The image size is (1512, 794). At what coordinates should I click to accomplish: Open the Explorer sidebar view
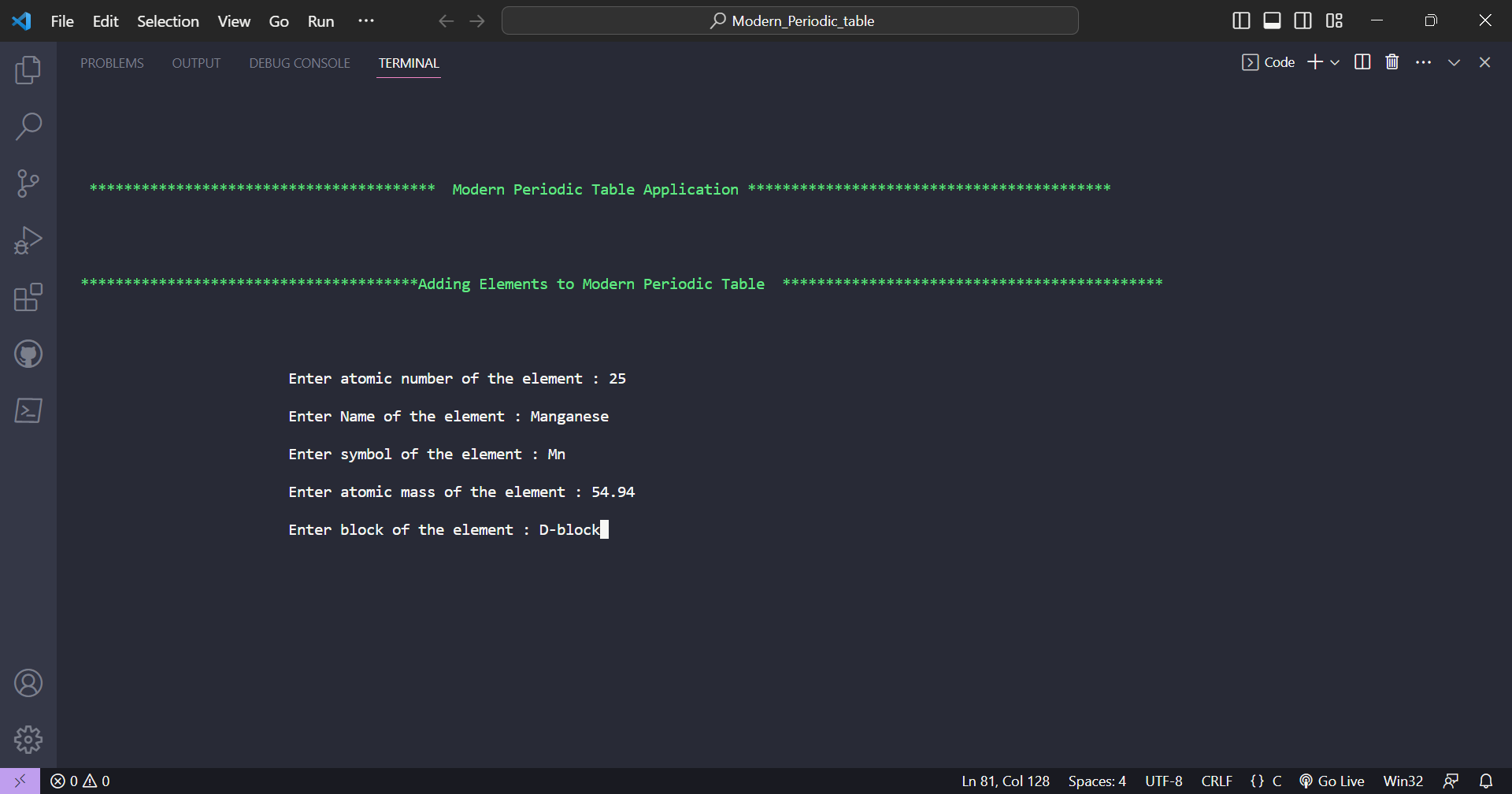(28, 69)
